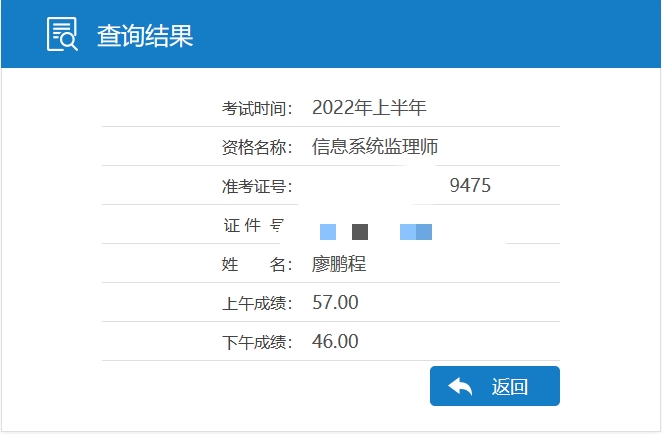This screenshot has height=434, width=662.
Task: Click the morning score 57.00
Action: [335, 303]
